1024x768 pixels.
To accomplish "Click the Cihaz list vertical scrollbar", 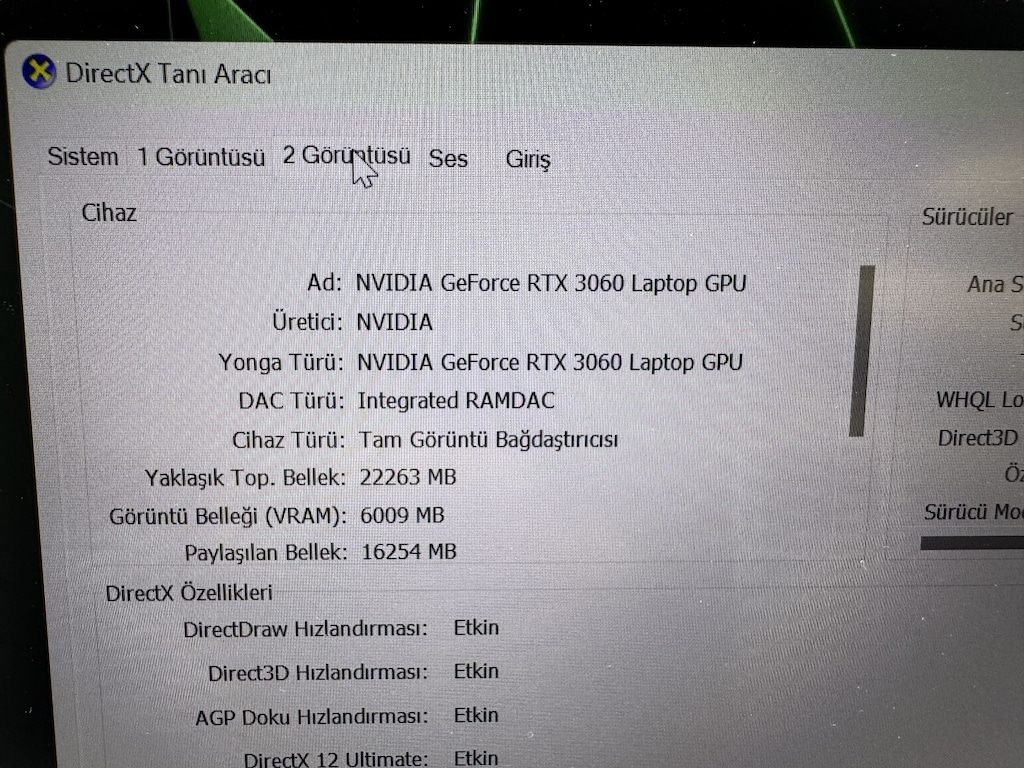I will (x=862, y=351).
